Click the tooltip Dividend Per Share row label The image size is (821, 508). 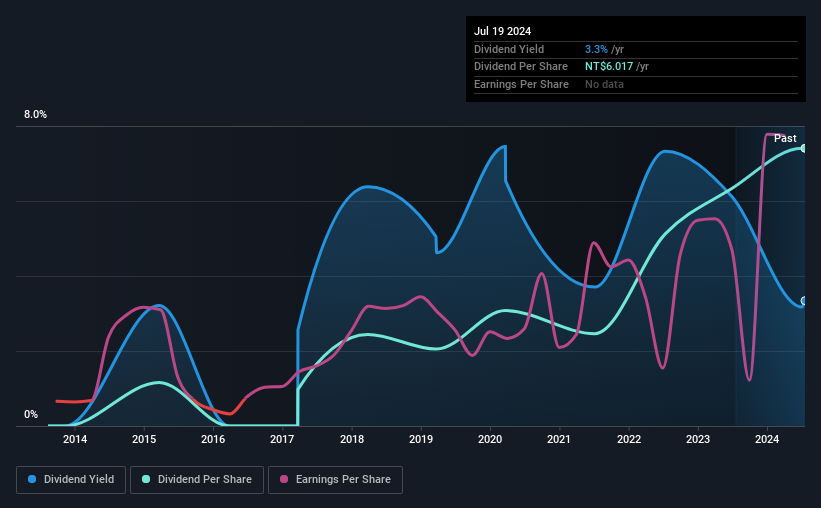pyautogui.click(x=521, y=67)
